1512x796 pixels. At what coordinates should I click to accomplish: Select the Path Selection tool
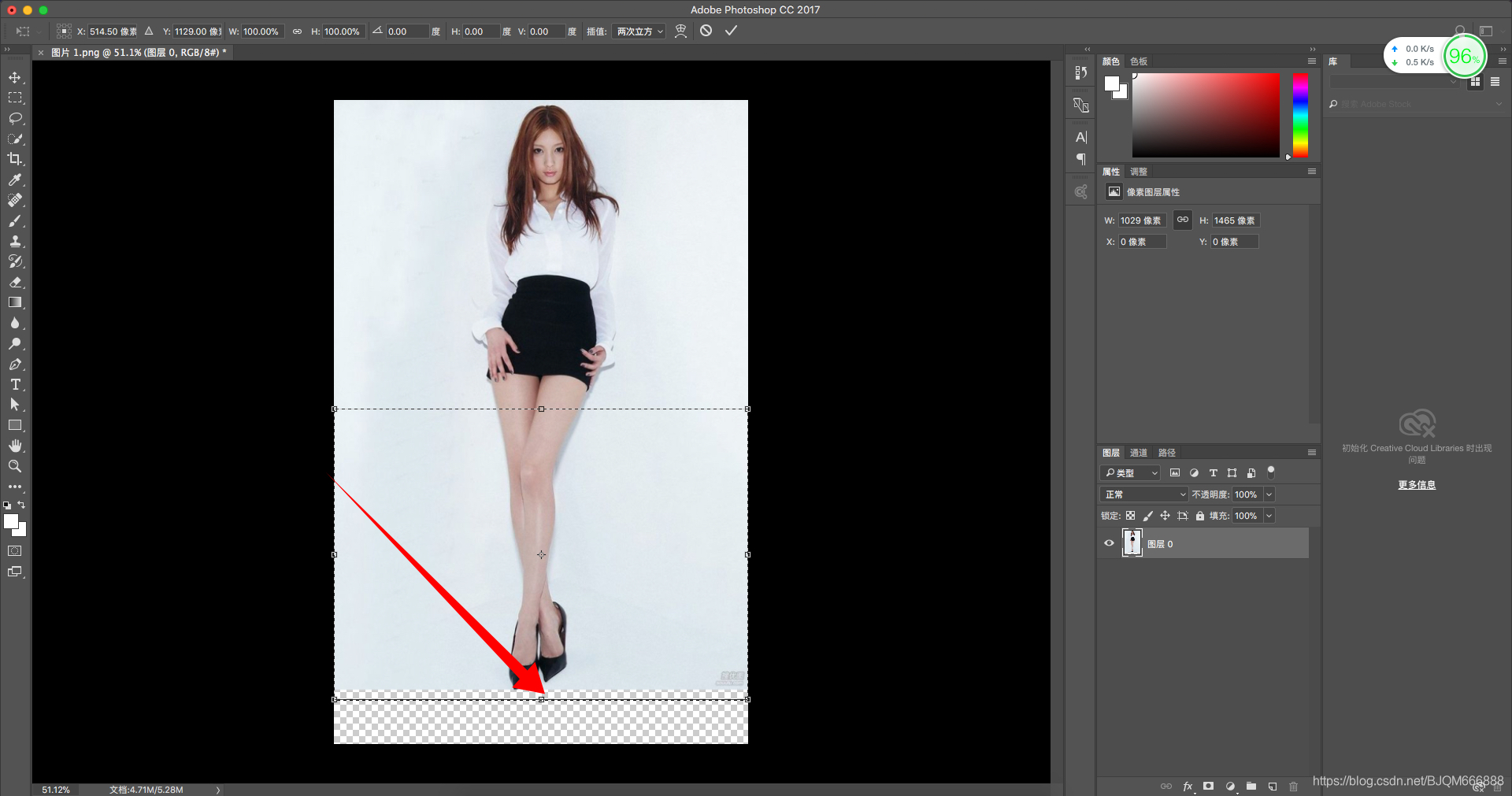15,405
